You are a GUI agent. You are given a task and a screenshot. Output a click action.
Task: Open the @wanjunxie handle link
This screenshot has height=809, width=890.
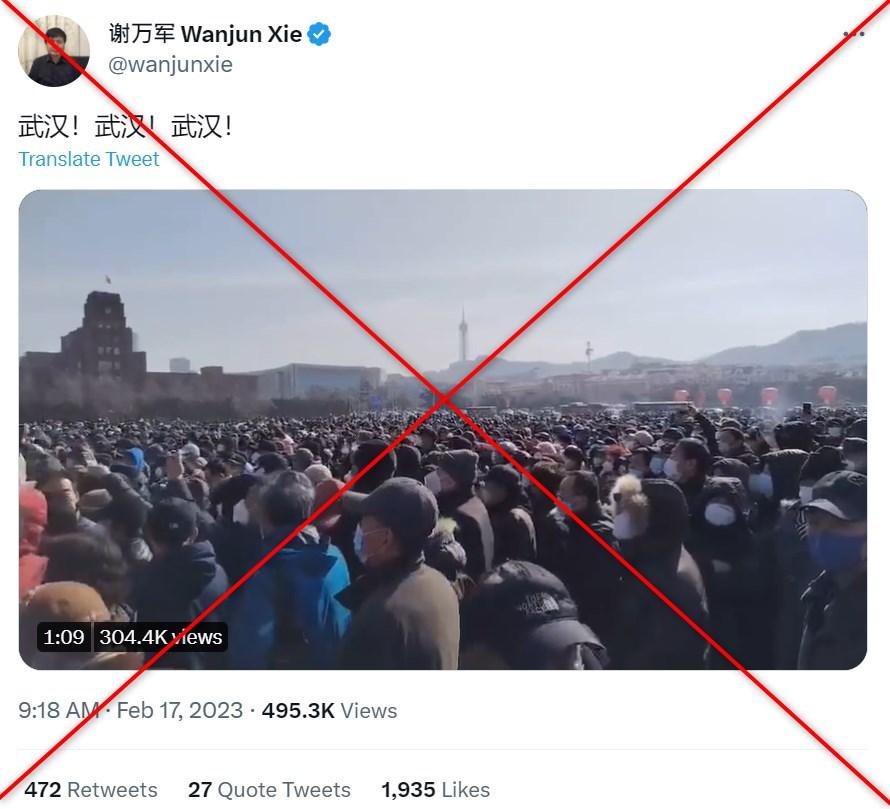tap(170, 65)
